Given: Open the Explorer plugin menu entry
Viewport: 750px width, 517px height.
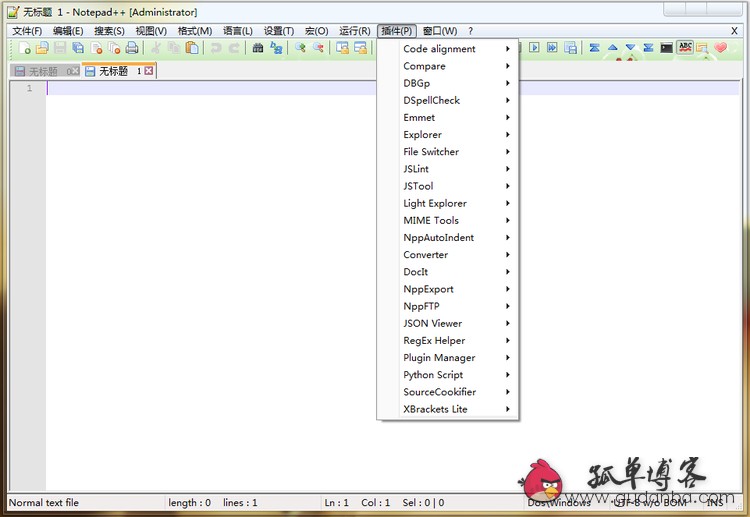Looking at the screenshot, I should point(448,135).
